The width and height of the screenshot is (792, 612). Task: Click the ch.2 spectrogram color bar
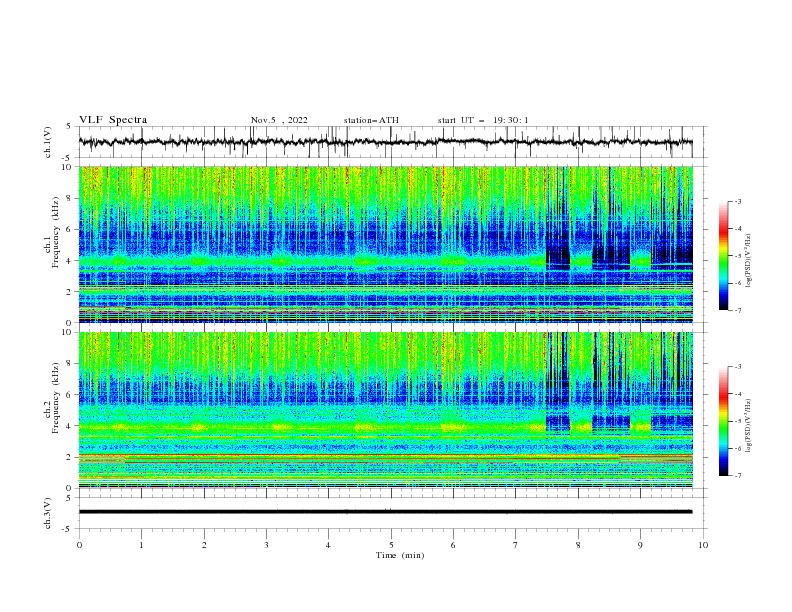(x=724, y=421)
